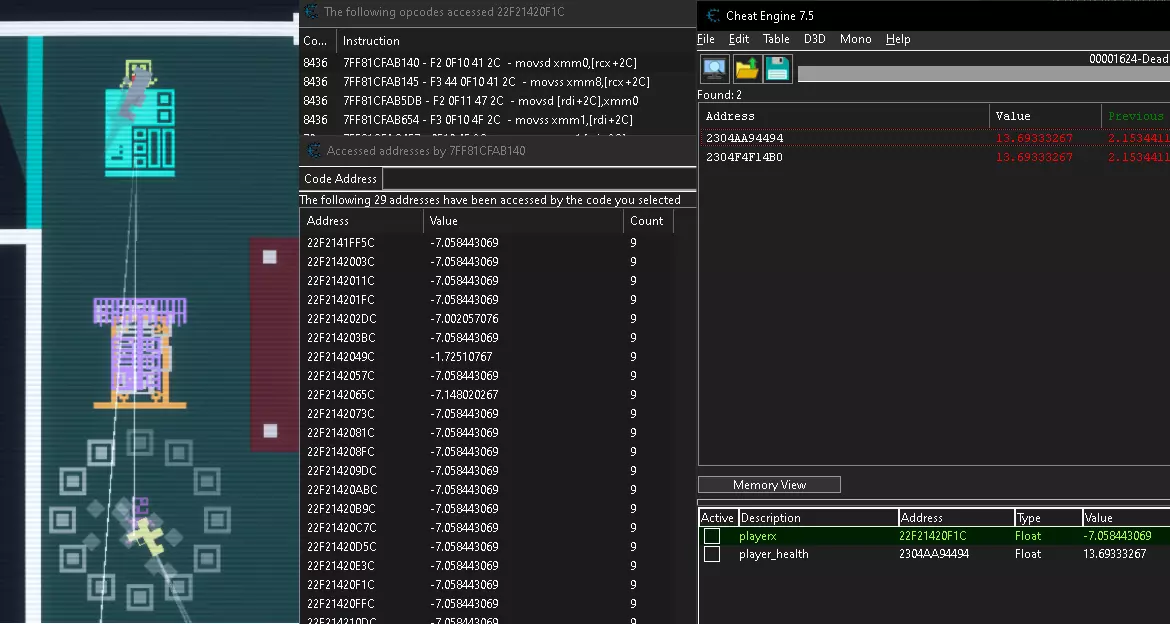
Task: Enable the player_health Active checkbox
Action: (712, 554)
